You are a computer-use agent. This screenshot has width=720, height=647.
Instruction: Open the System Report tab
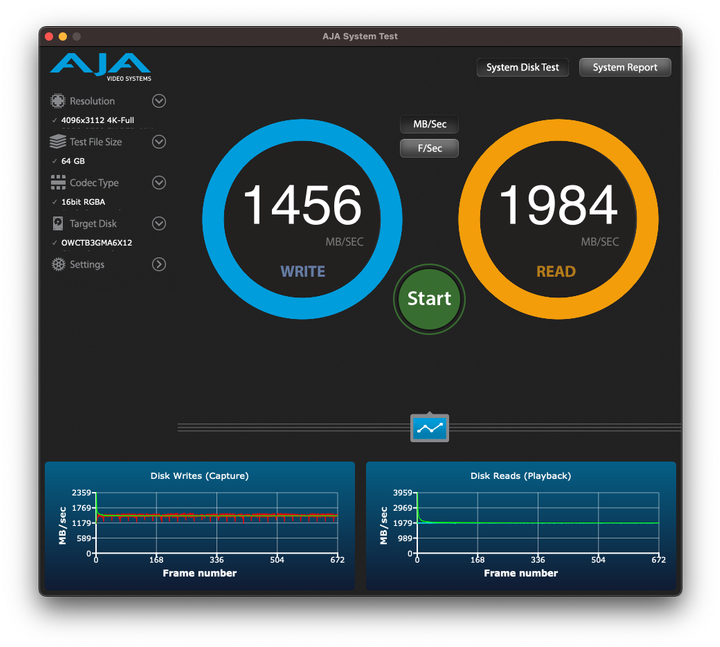(625, 68)
